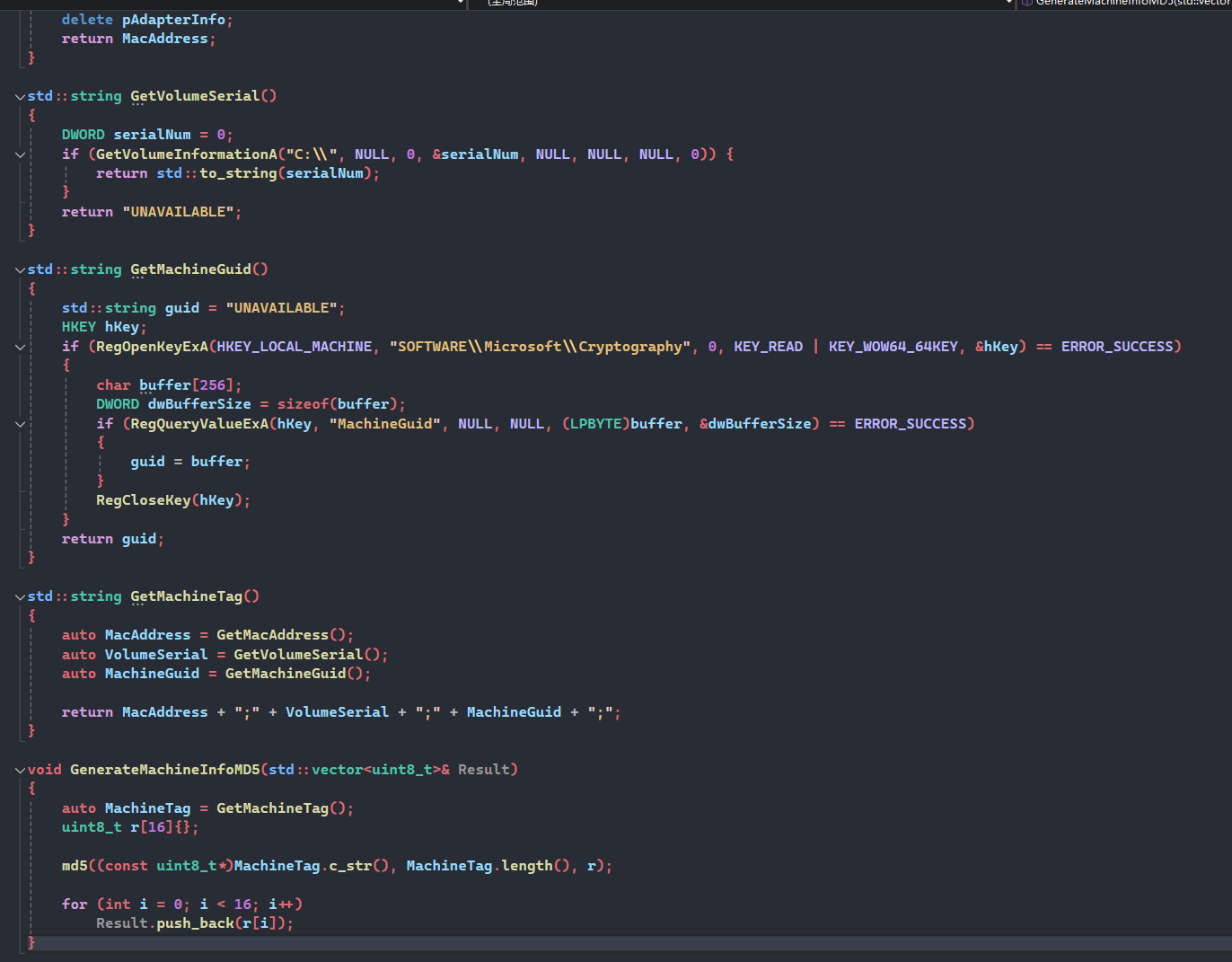Collapse the GetVolumeSerial function block
The image size is (1232, 962).
[20, 96]
